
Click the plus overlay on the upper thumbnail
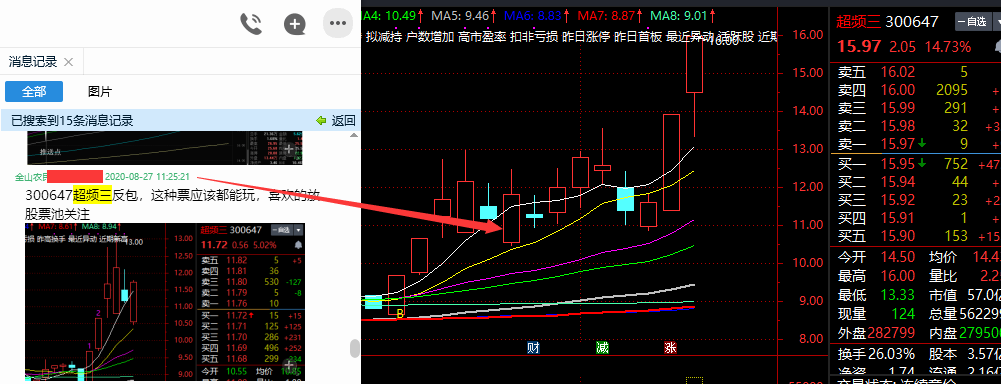click(289, 149)
